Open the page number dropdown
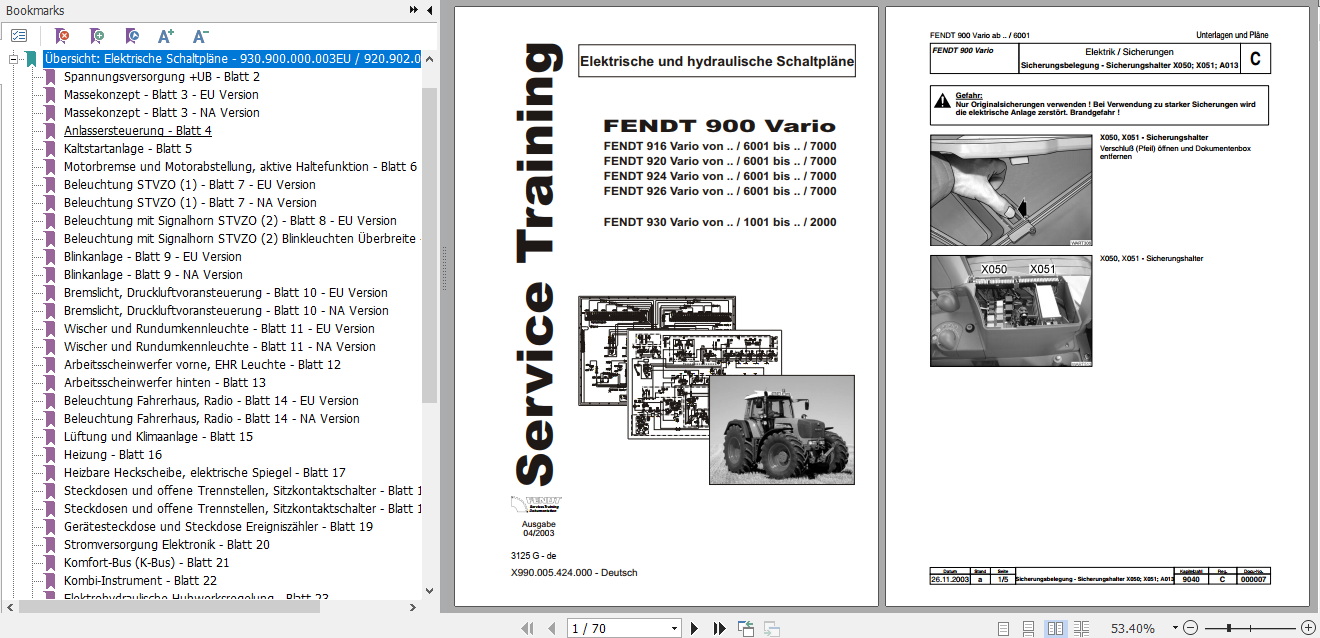 point(674,628)
